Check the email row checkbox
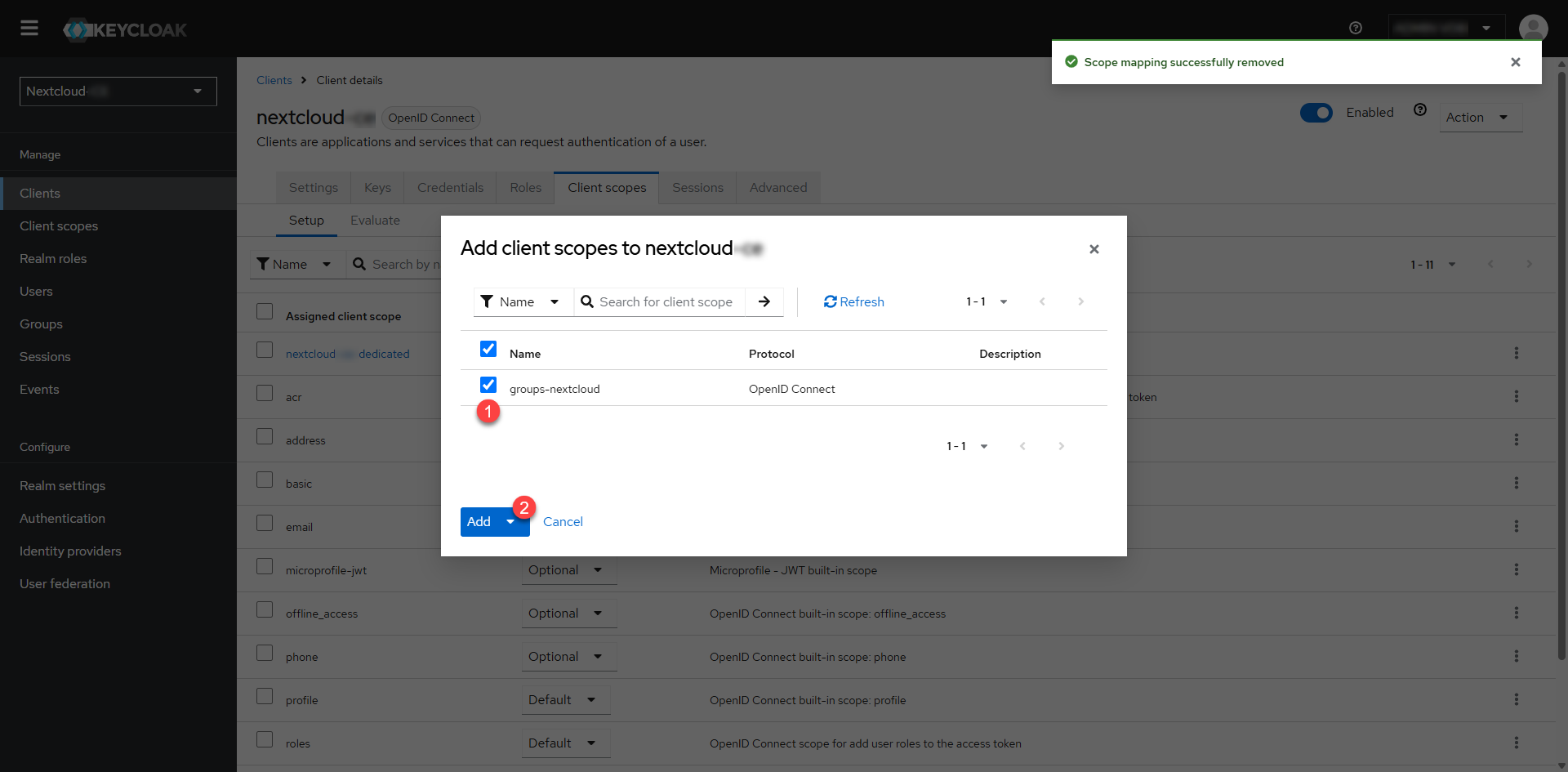The image size is (1568, 772). click(265, 523)
